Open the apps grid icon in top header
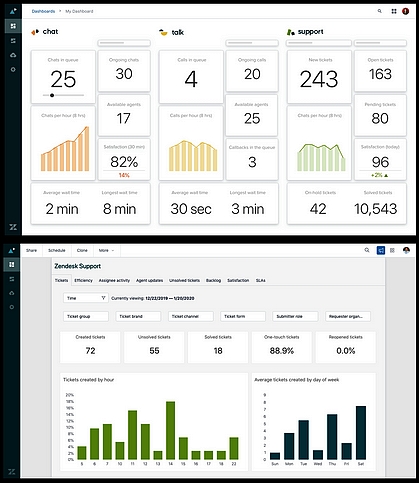 coord(394,11)
